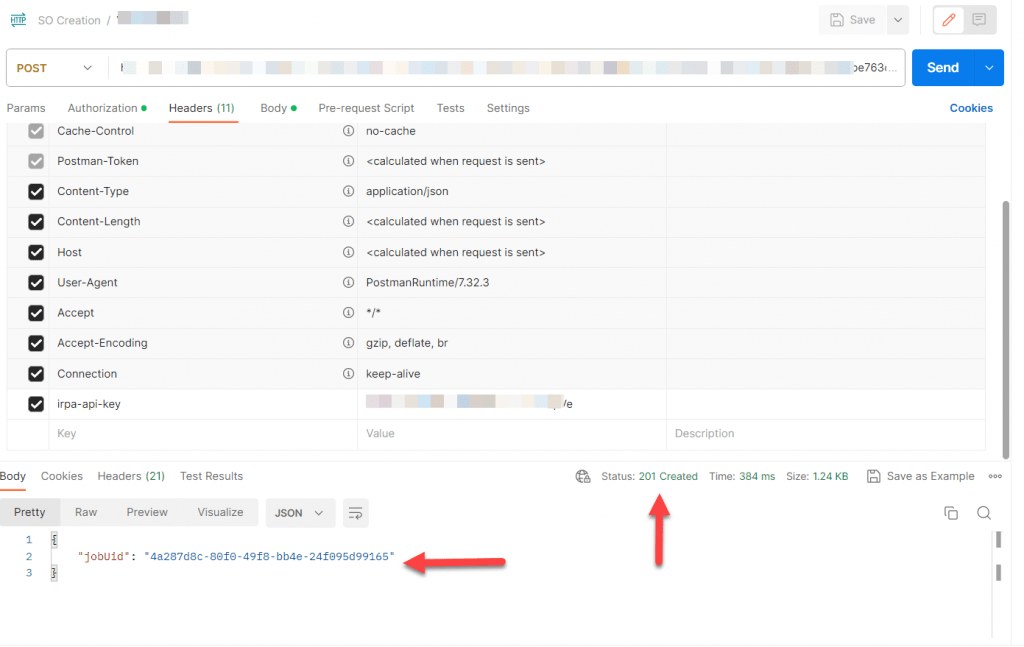Open the three-dots response options menu
Viewport: 1024px width, 647px height.
[995, 477]
